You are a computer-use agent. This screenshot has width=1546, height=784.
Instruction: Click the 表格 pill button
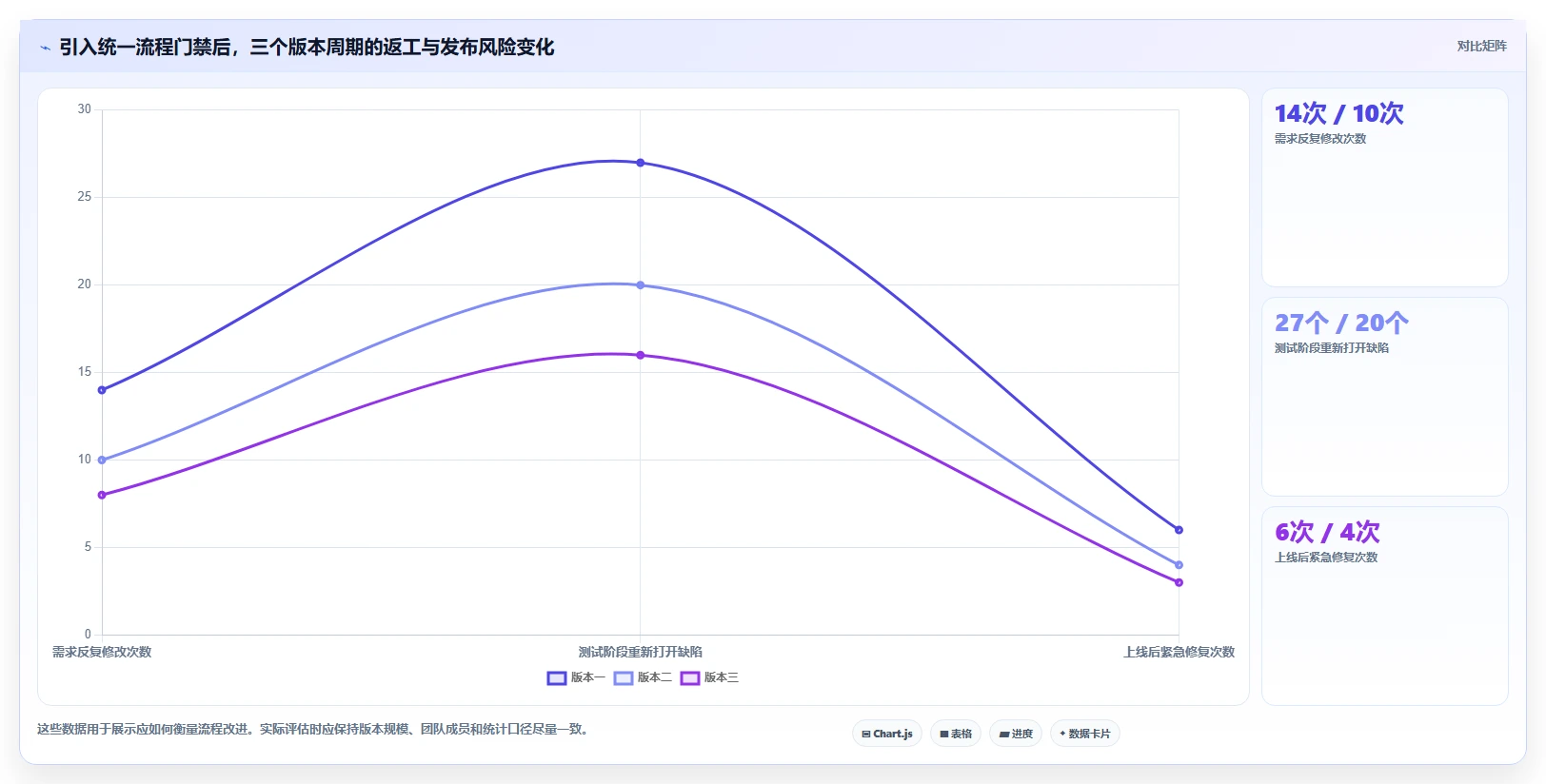point(956,734)
